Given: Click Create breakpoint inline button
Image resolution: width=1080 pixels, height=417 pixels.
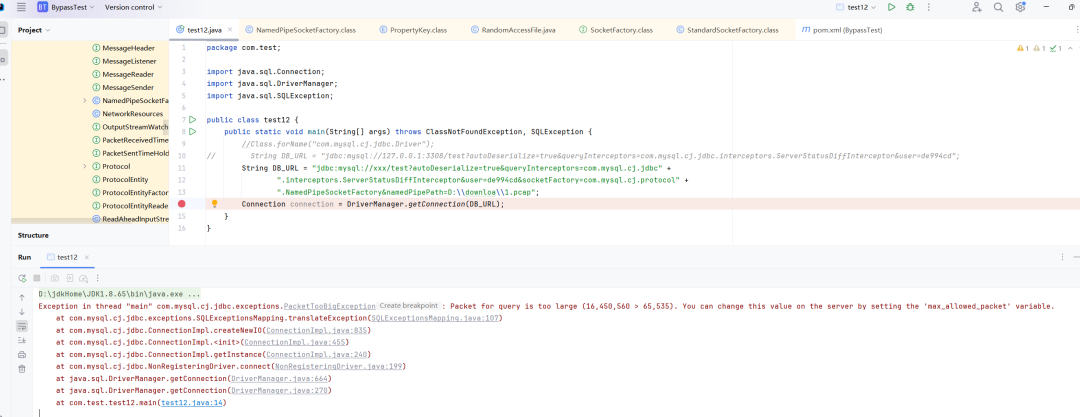Looking at the screenshot, I should [409, 305].
